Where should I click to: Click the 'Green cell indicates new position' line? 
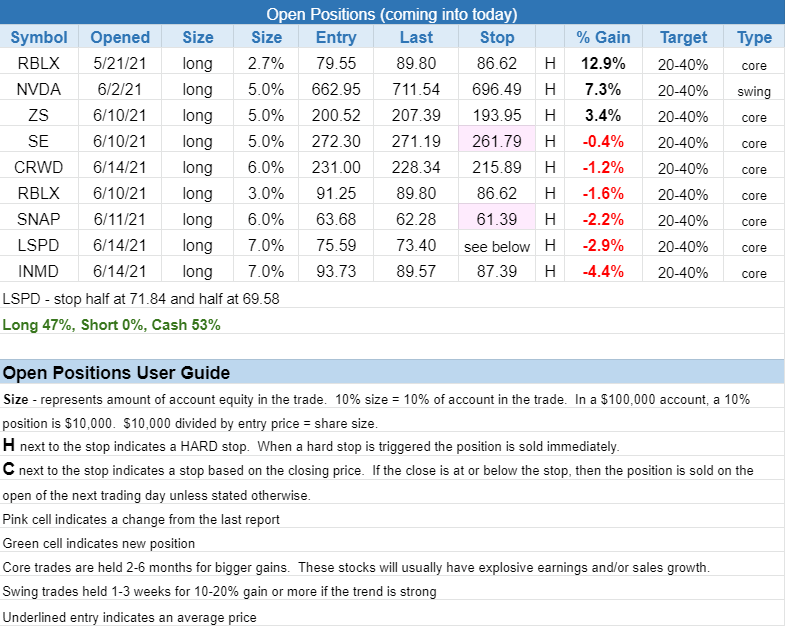coord(99,543)
